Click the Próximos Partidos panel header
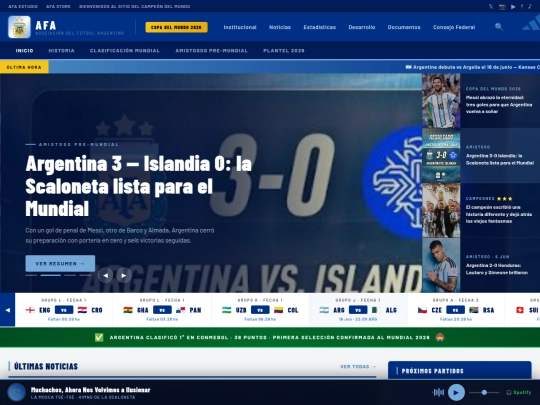Image resolution: width=540 pixels, height=405 pixels. coord(459,371)
